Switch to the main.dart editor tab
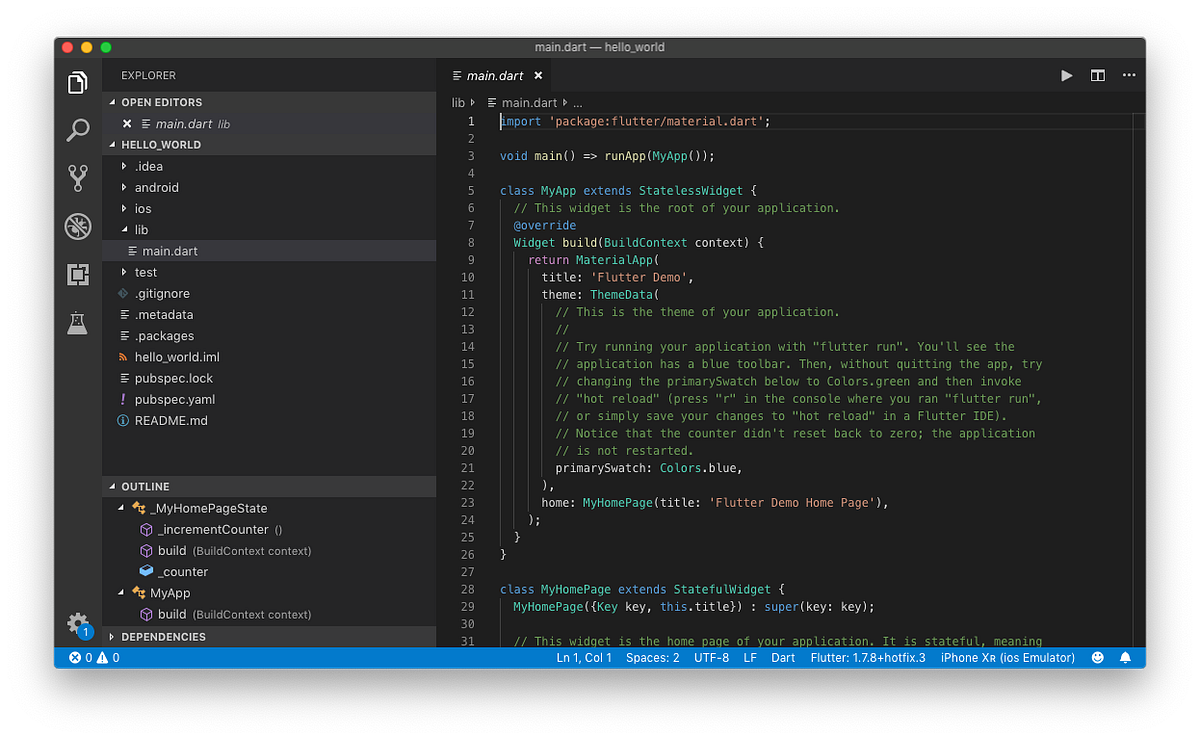 point(493,75)
